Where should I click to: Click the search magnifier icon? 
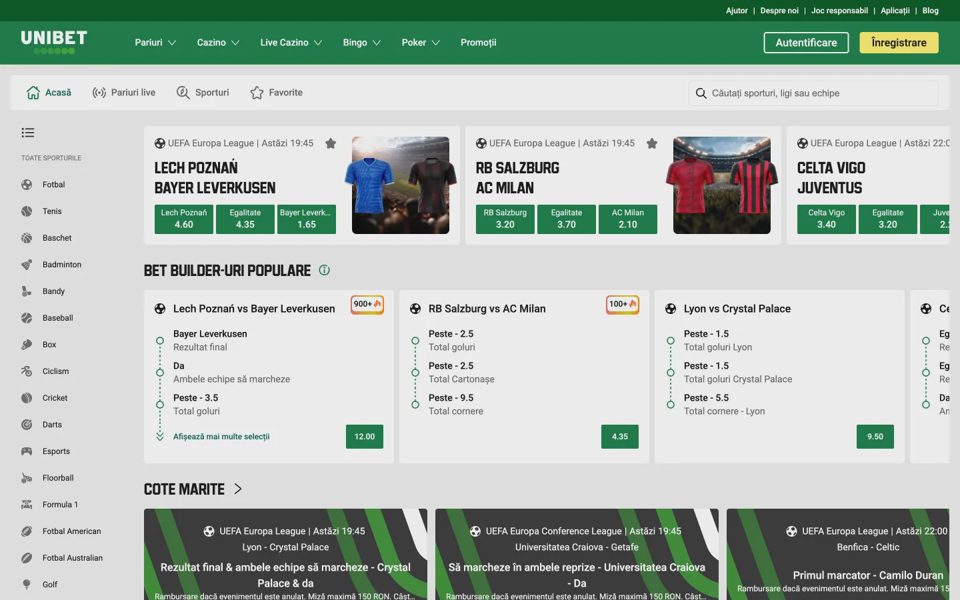pos(701,93)
